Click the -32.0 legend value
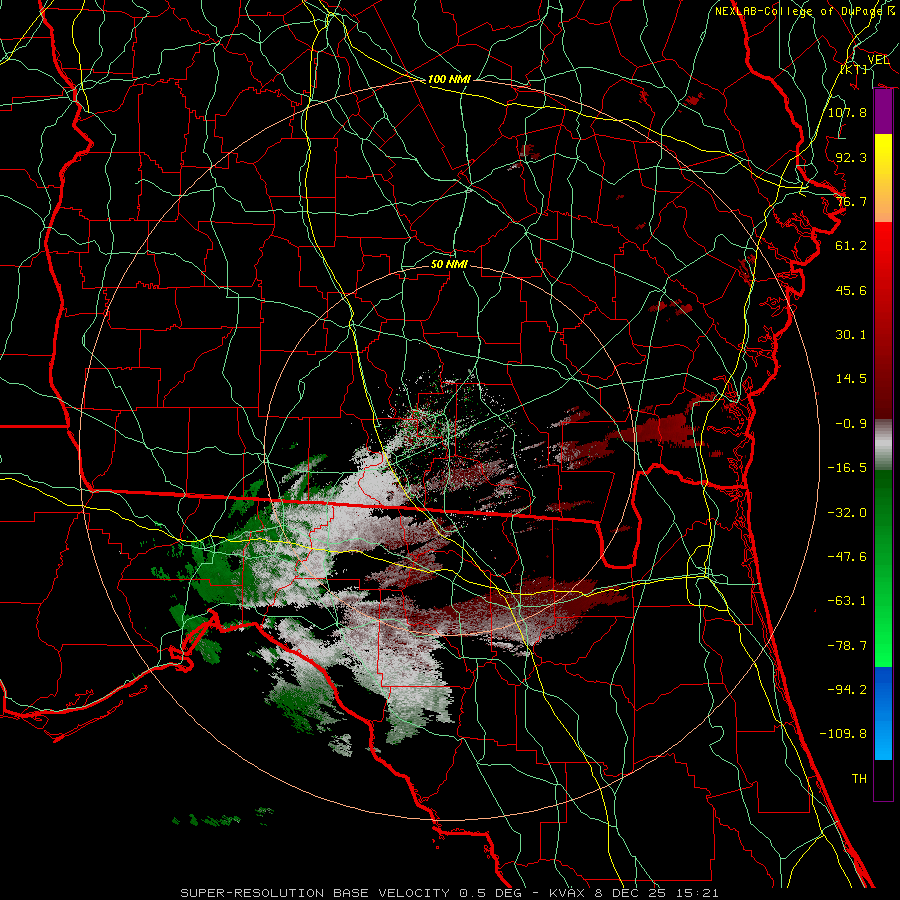 pos(847,513)
